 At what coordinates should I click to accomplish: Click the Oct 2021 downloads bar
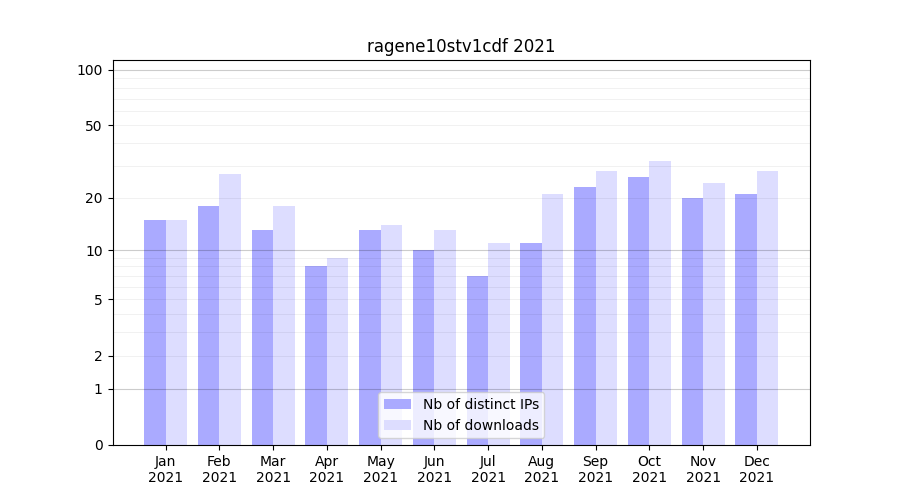[660, 303]
